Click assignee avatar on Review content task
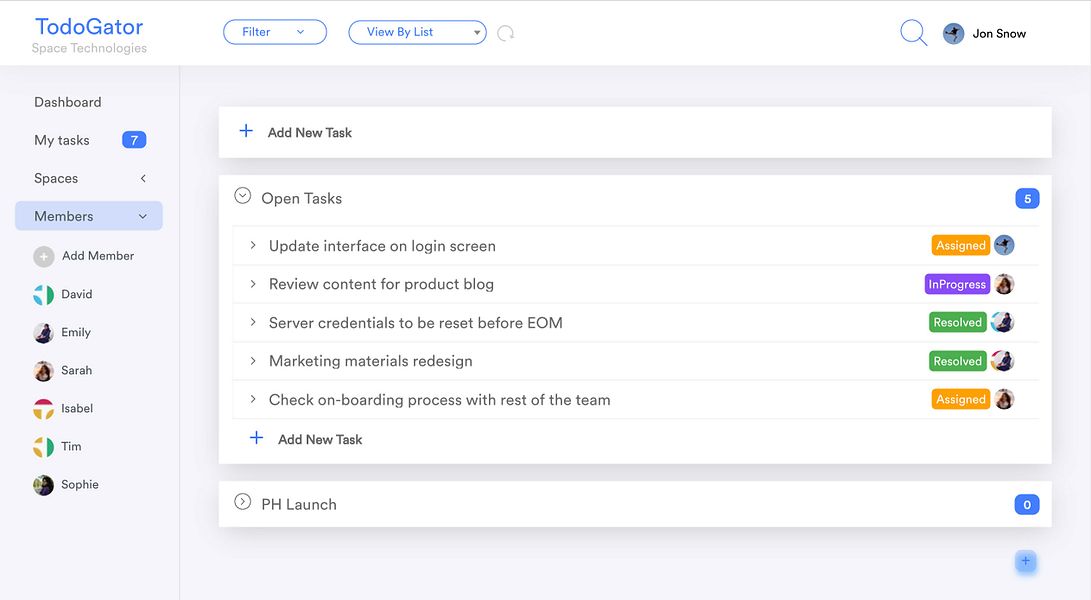The height and width of the screenshot is (600, 1091). click(x=1004, y=284)
